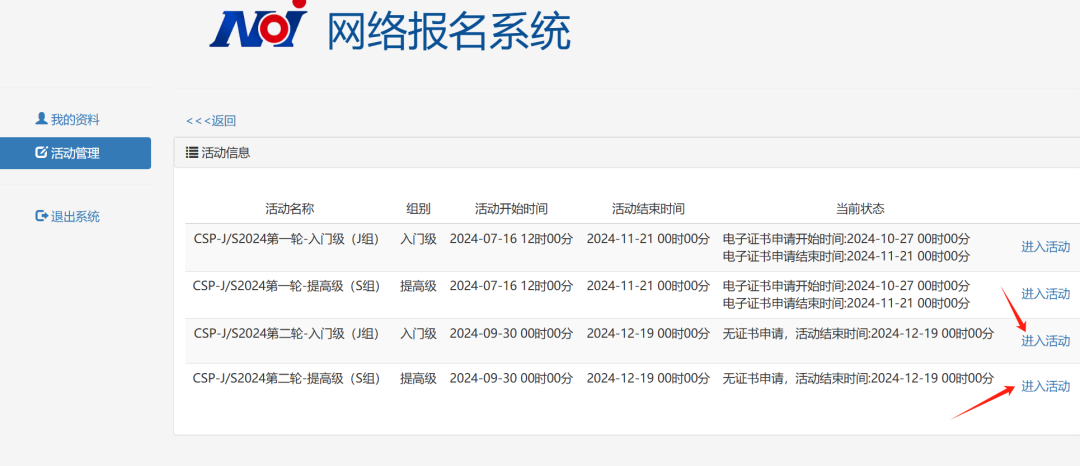Click 进入活动 for 第二轮-提高级（S组）
The height and width of the screenshot is (466, 1080).
tap(1046, 385)
